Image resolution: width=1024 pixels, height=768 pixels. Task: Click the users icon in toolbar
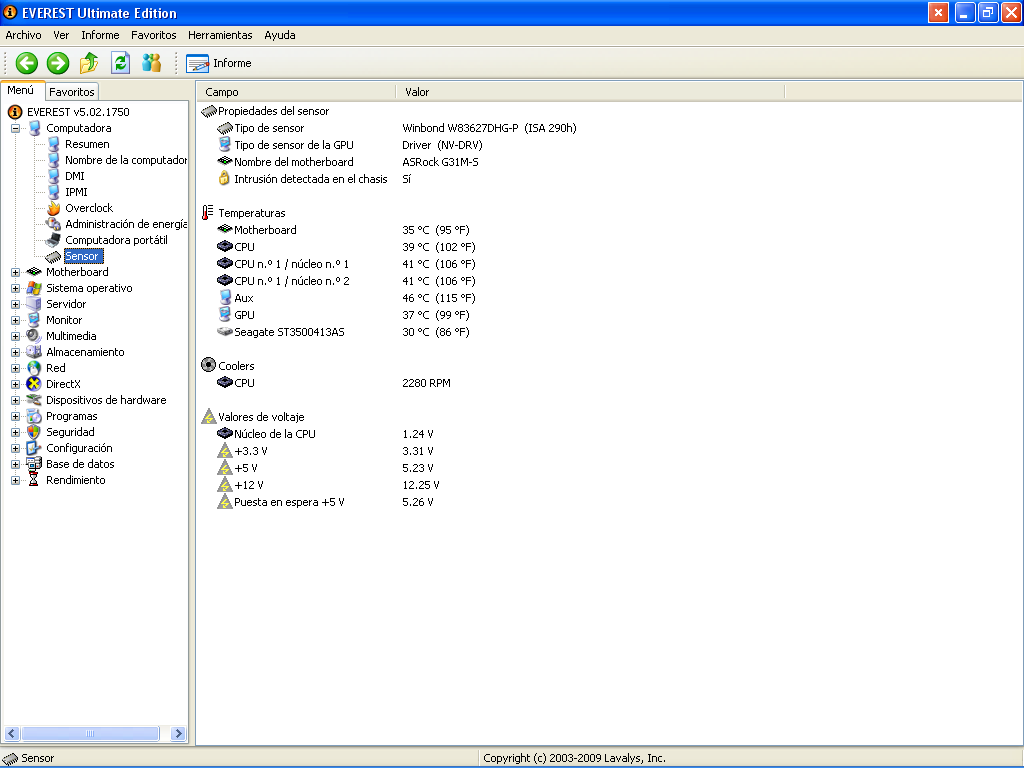[x=151, y=63]
